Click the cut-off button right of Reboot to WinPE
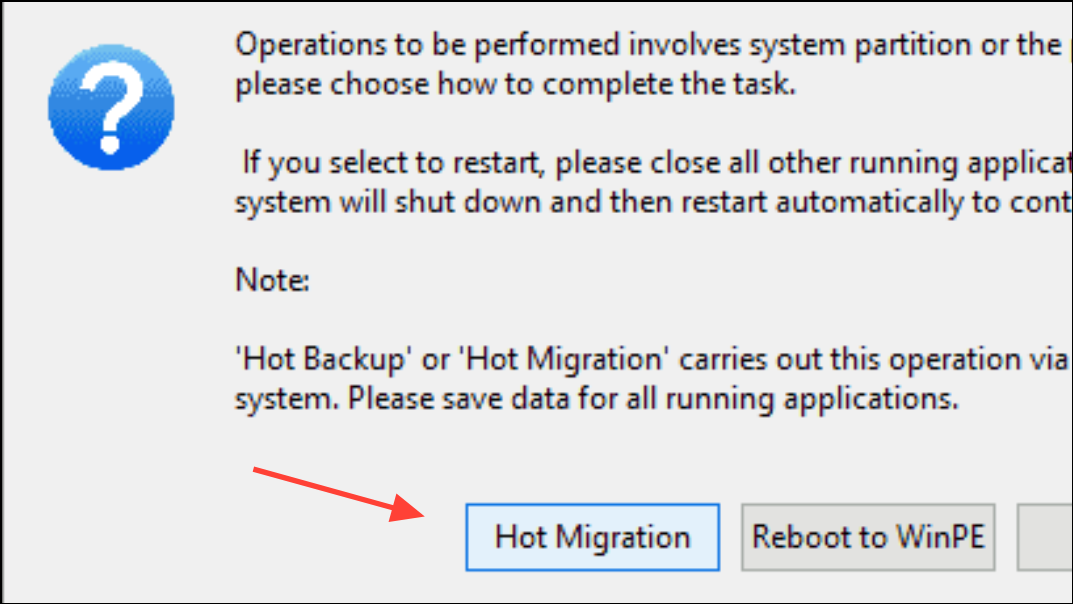This screenshot has width=1073, height=604. pos(1045,537)
